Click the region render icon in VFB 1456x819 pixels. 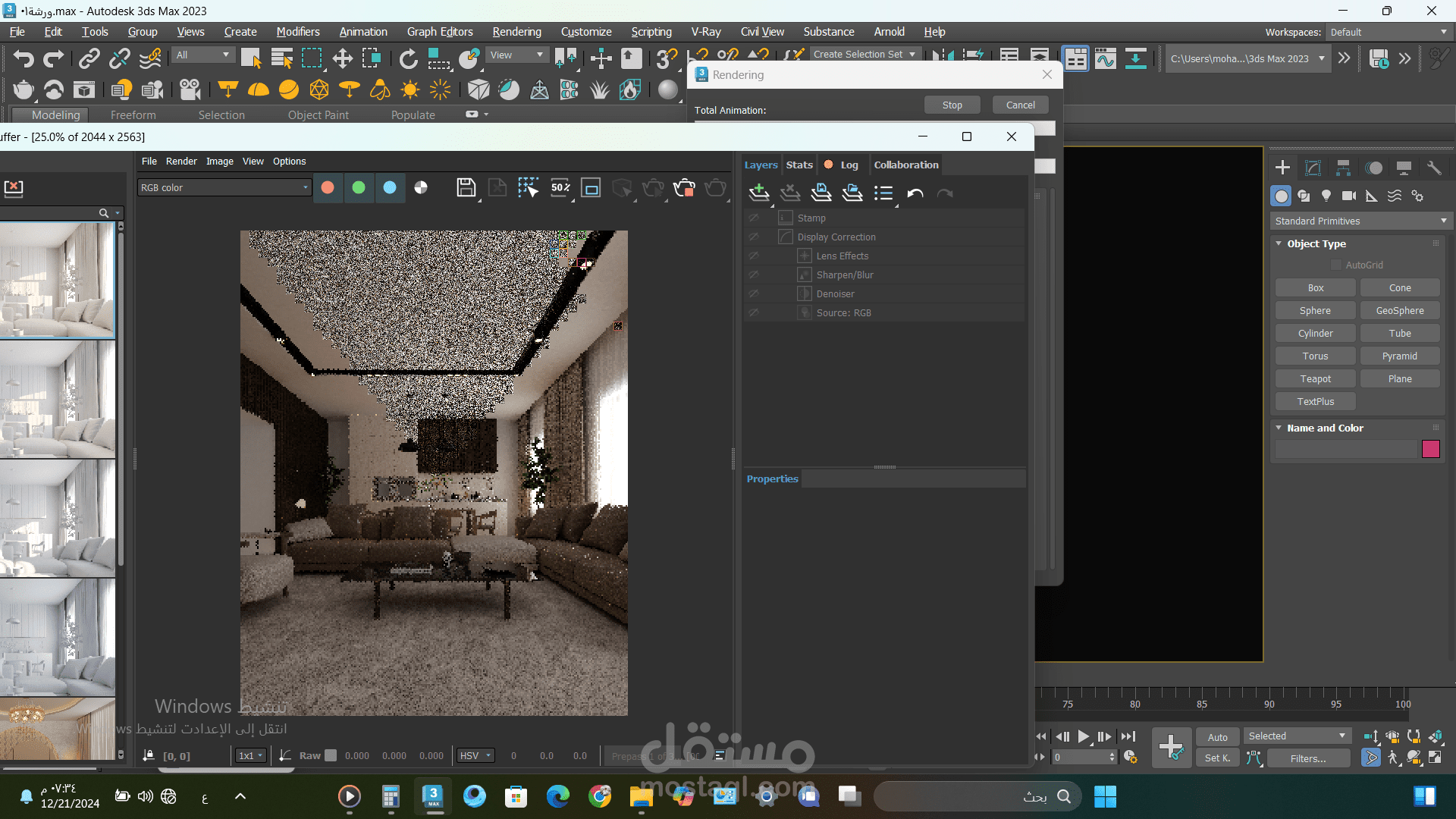coord(591,187)
